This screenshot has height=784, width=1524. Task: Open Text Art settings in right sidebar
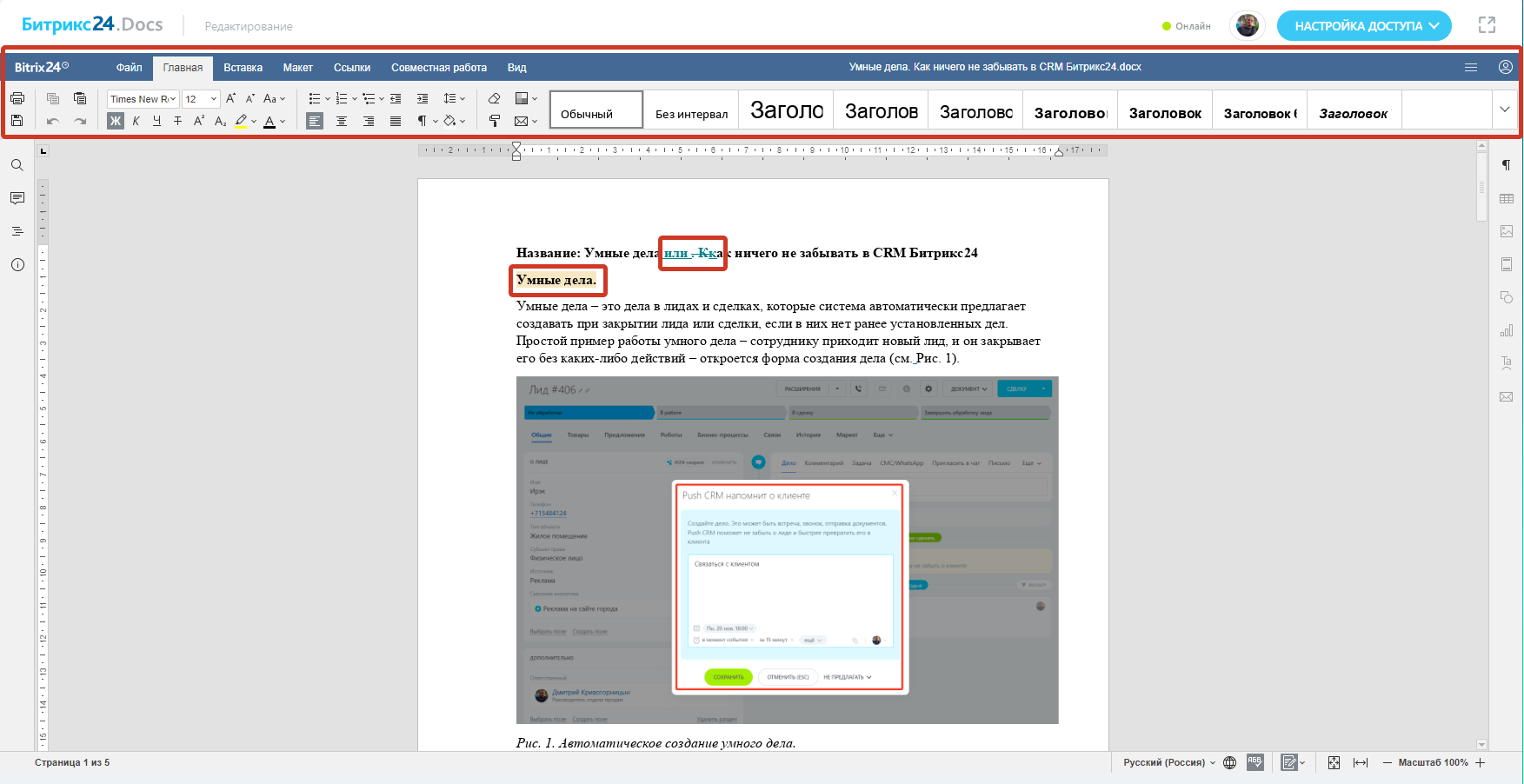(1507, 363)
